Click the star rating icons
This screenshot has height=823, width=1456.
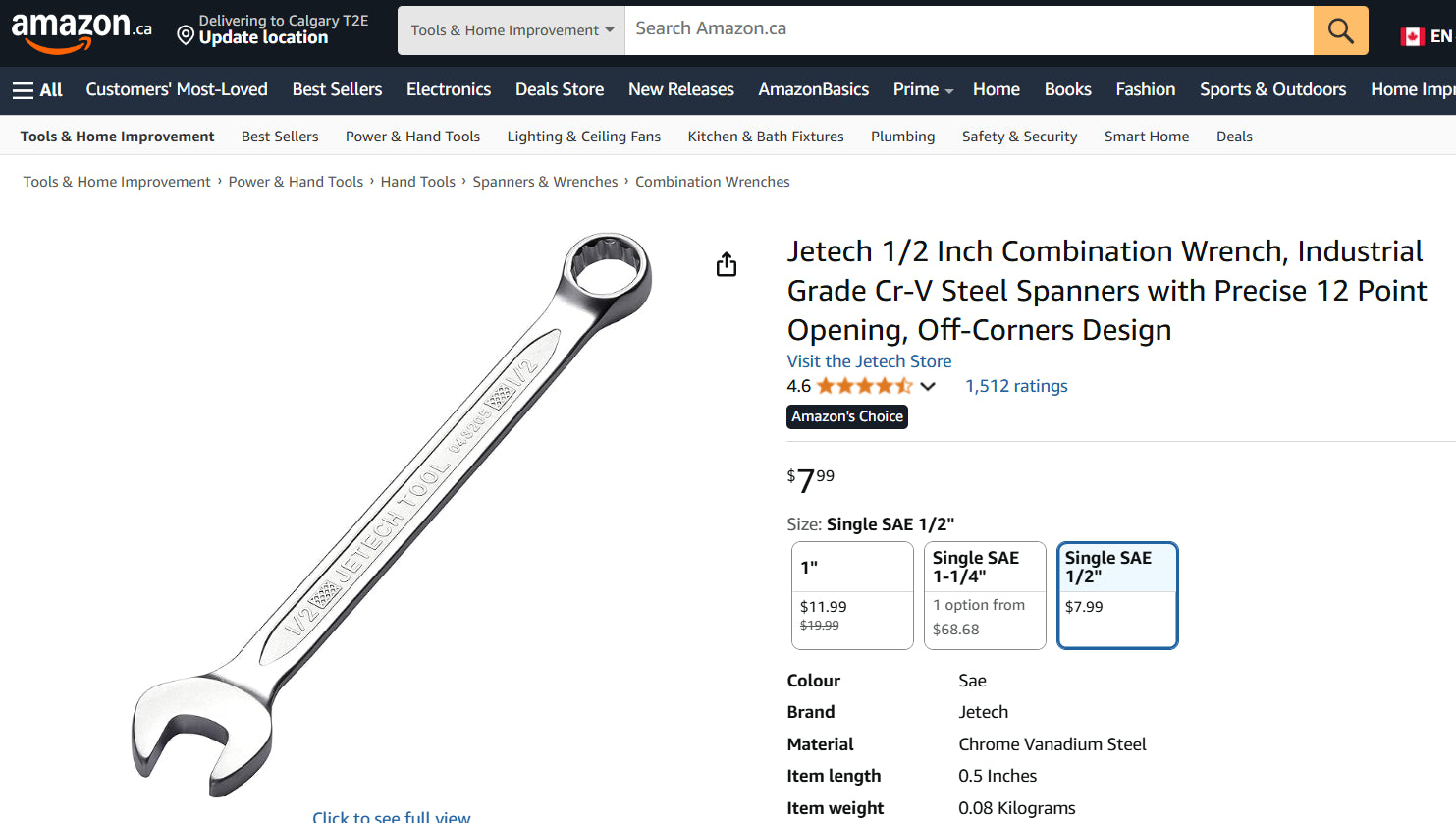[x=864, y=386]
